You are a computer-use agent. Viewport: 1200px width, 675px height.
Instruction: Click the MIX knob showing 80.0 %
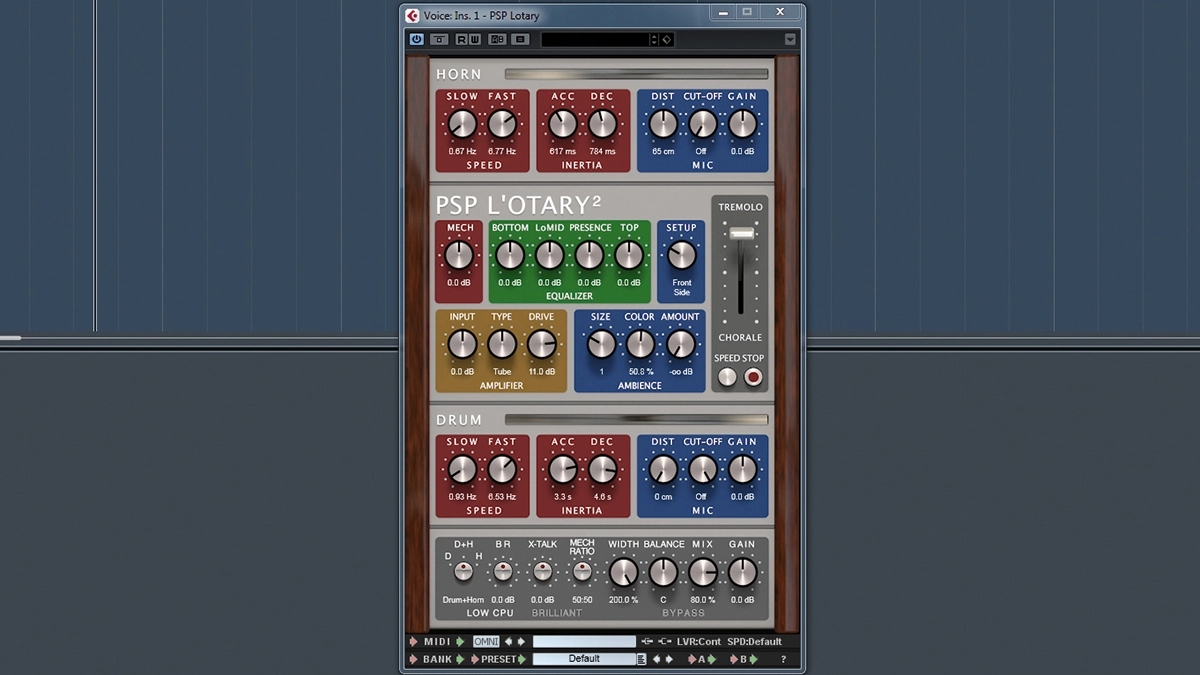703,572
